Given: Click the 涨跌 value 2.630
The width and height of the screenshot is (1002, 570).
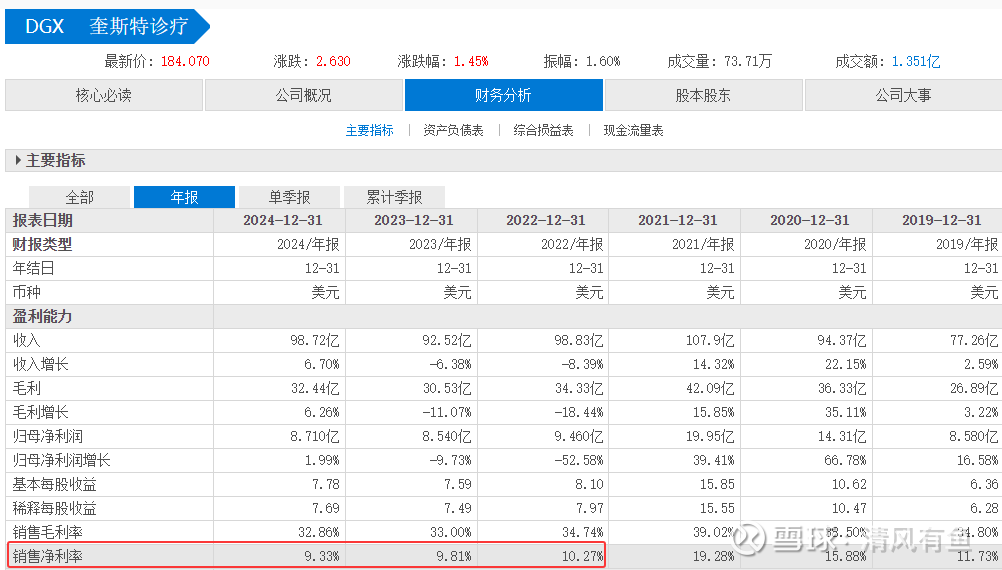Looking at the screenshot, I should click(333, 61).
